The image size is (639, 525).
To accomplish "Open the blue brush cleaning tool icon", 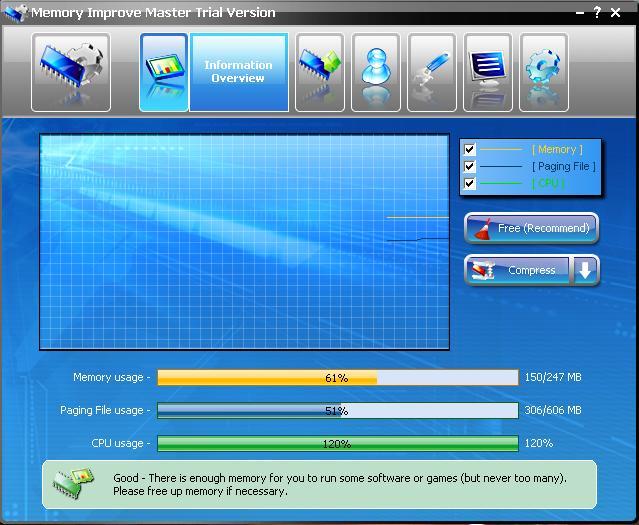I will point(432,73).
